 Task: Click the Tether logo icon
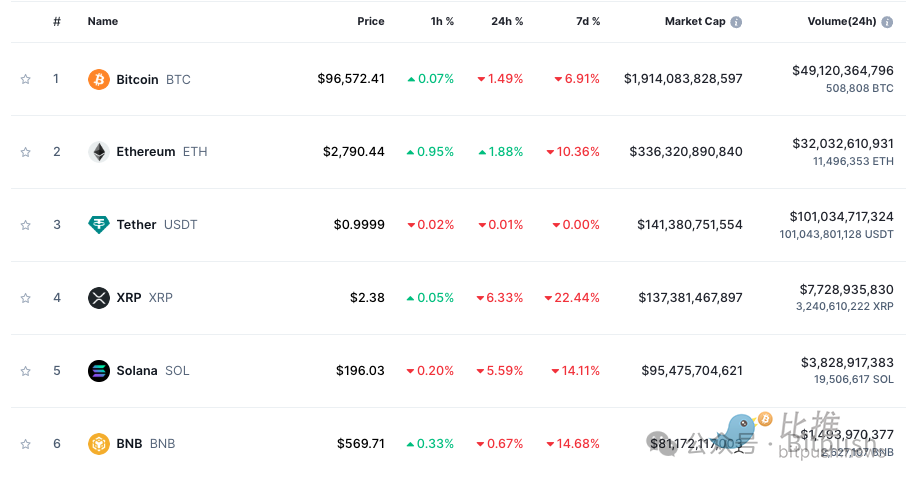[98, 225]
